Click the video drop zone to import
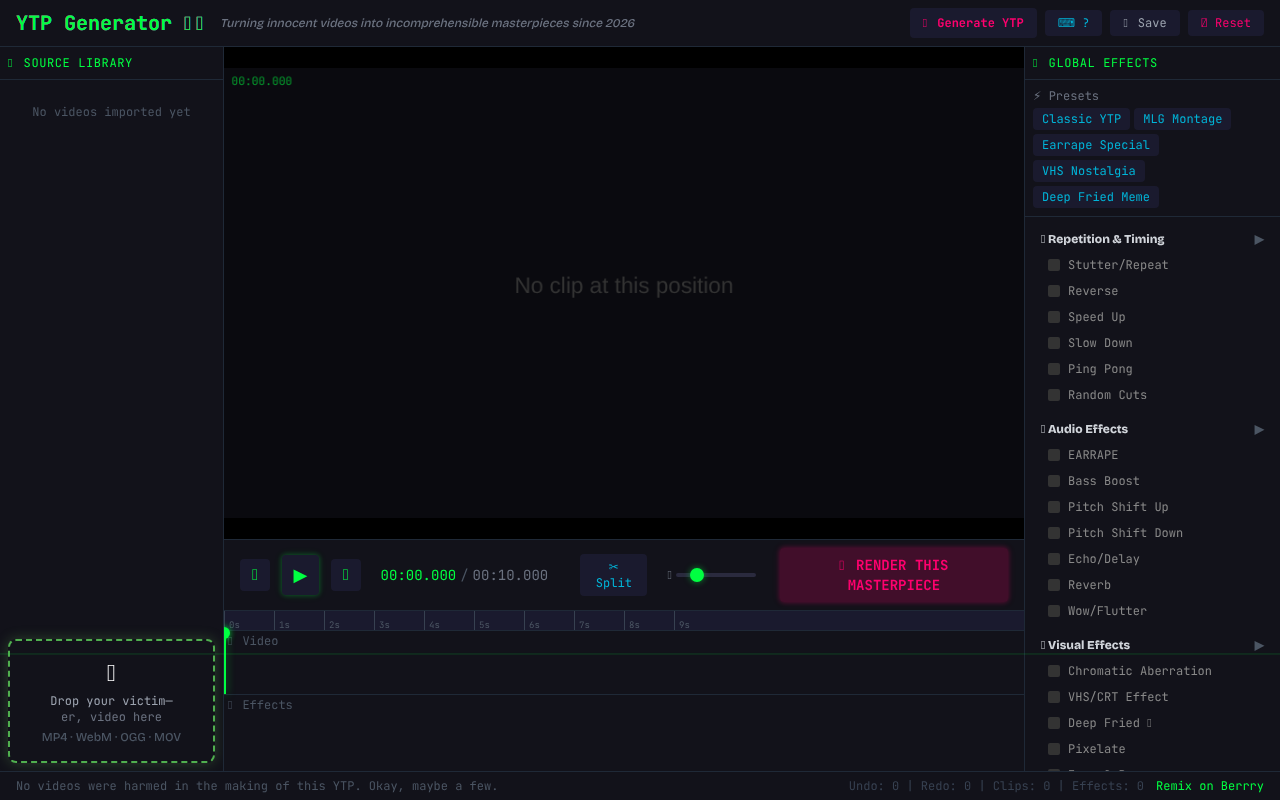This screenshot has width=1280, height=800. pos(111,701)
